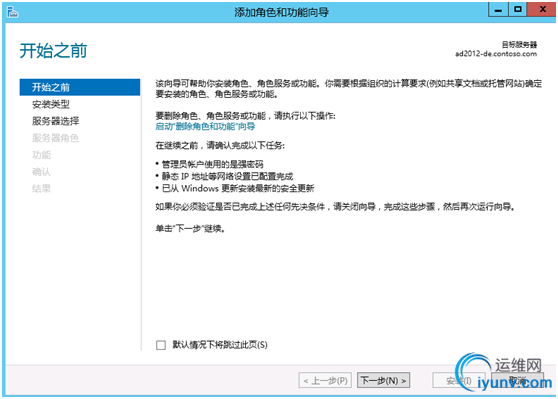The width and height of the screenshot is (558, 399).
Task: Select the 确认 step in sidebar
Action: point(42,172)
